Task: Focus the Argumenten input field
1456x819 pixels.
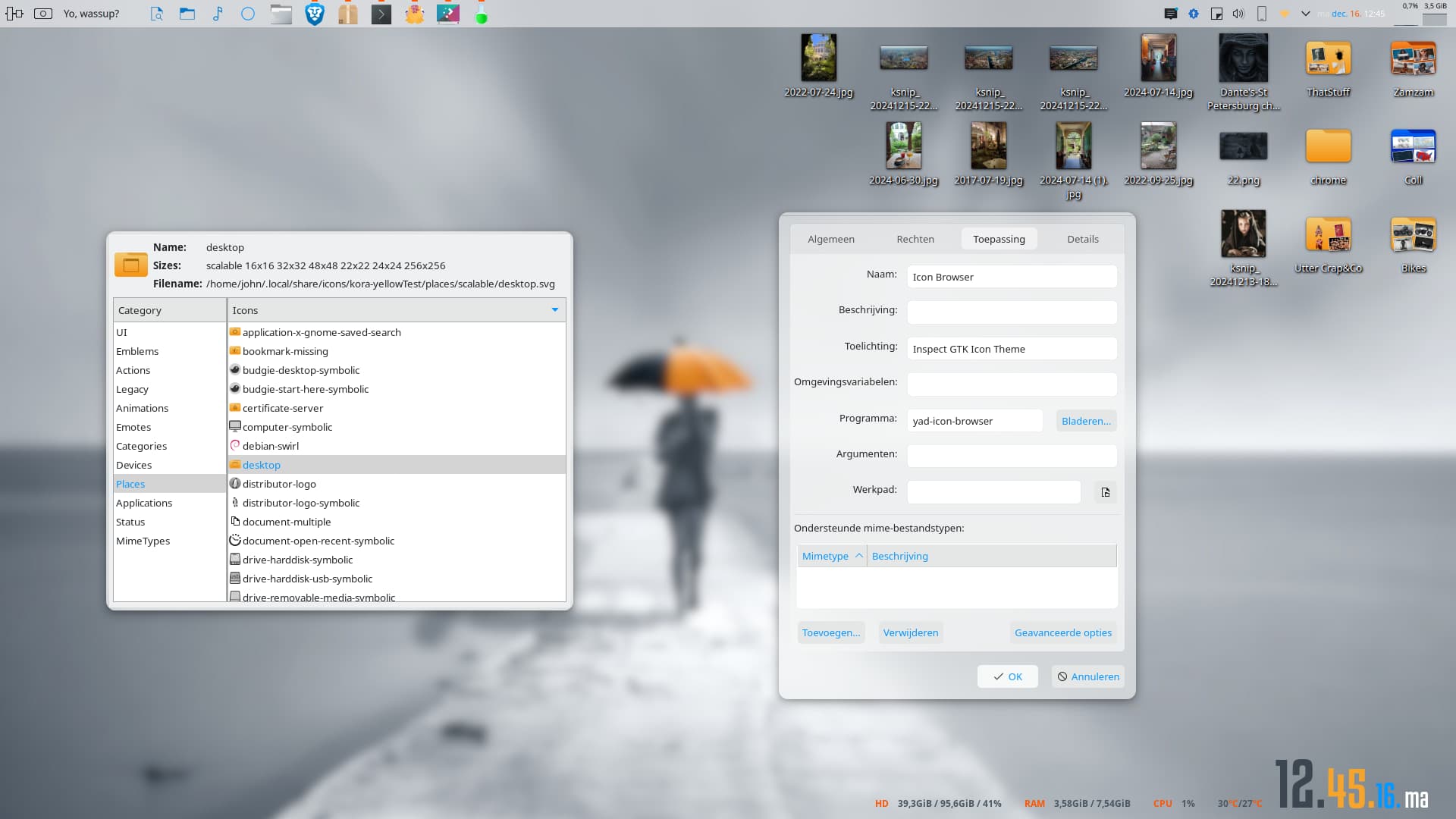Action: pyautogui.click(x=1012, y=457)
